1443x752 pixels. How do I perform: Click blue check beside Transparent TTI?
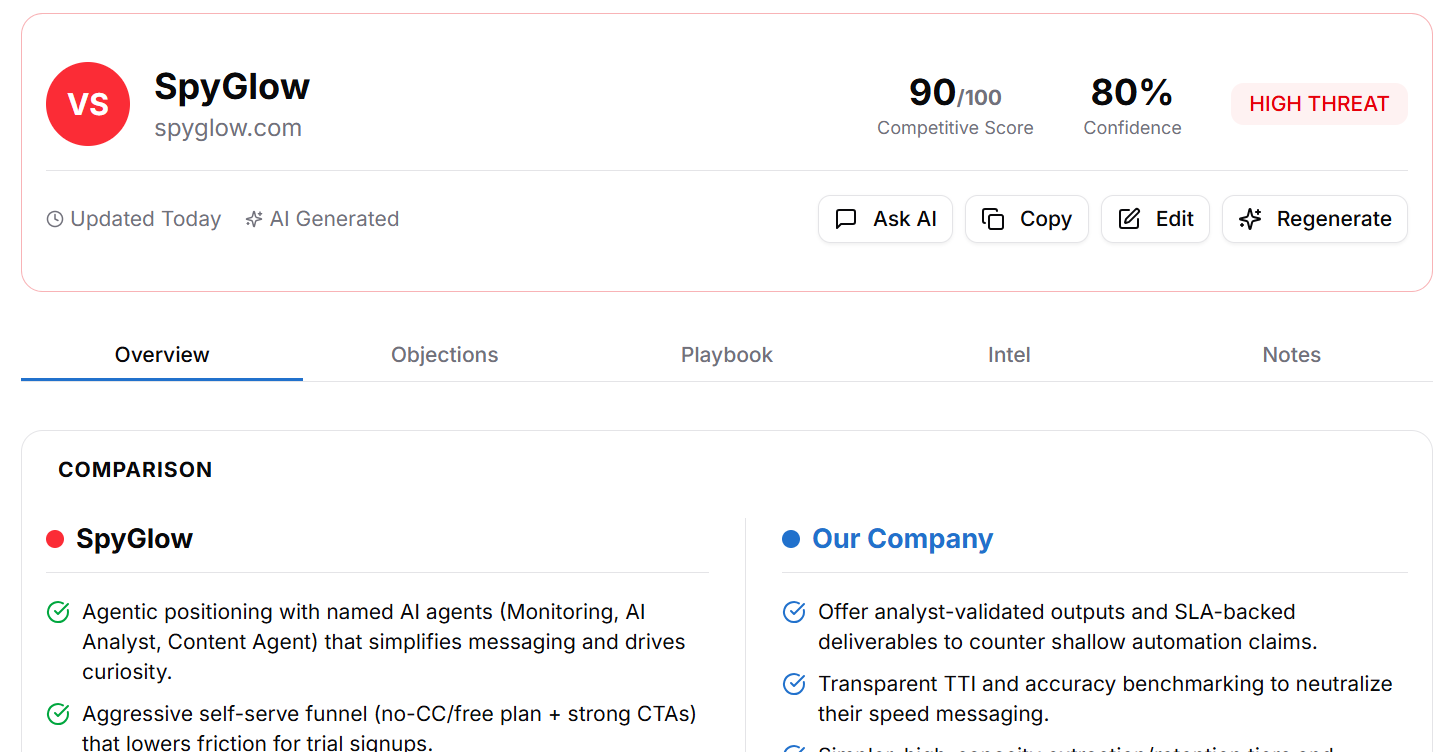[x=794, y=684]
